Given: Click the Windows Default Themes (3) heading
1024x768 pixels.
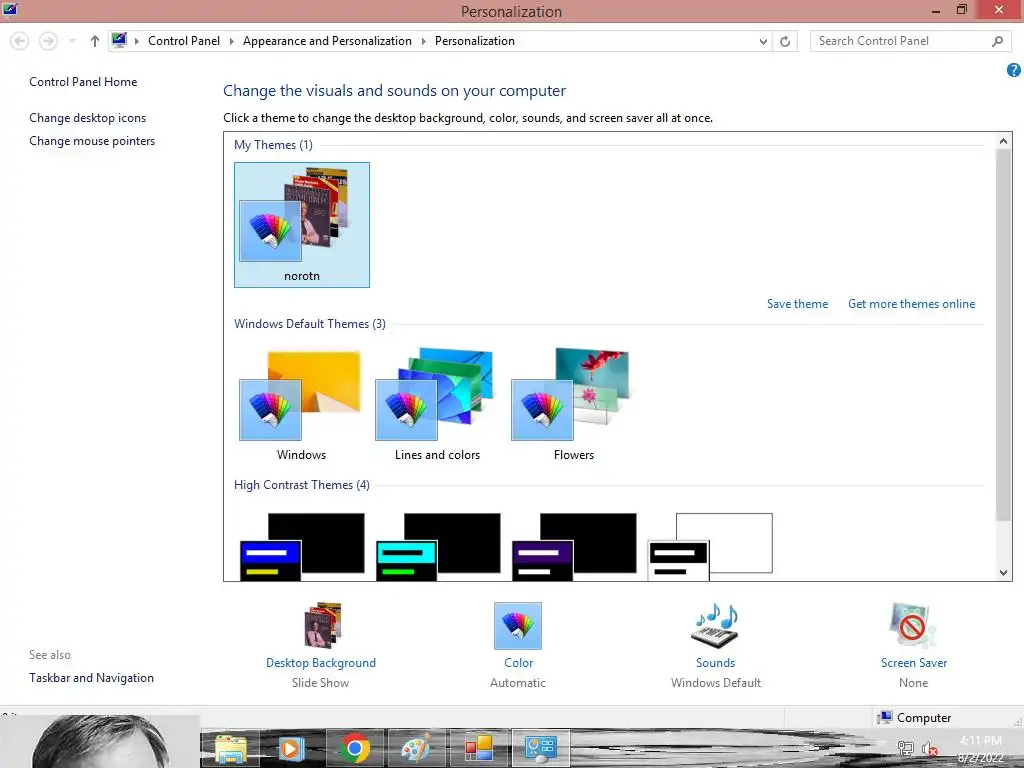Looking at the screenshot, I should coord(310,324).
